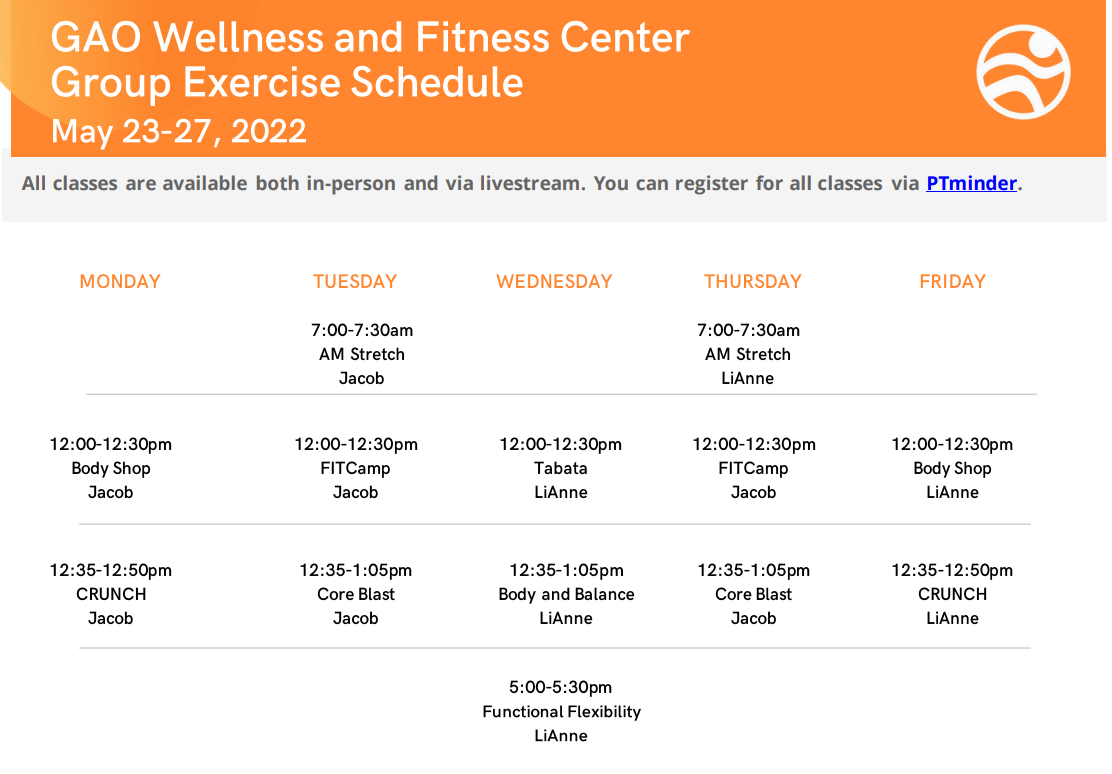1112x774 pixels.
Task: Click Thursday's Core Blast class
Action: click(753, 594)
